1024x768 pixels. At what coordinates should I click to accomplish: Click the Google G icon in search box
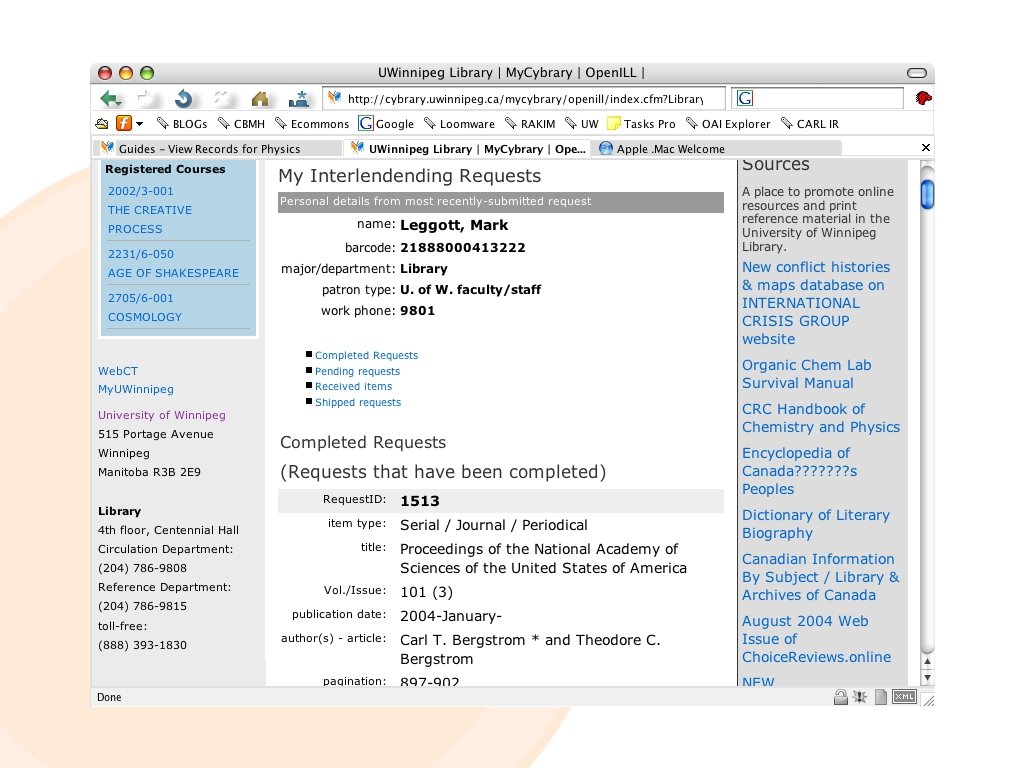point(745,98)
